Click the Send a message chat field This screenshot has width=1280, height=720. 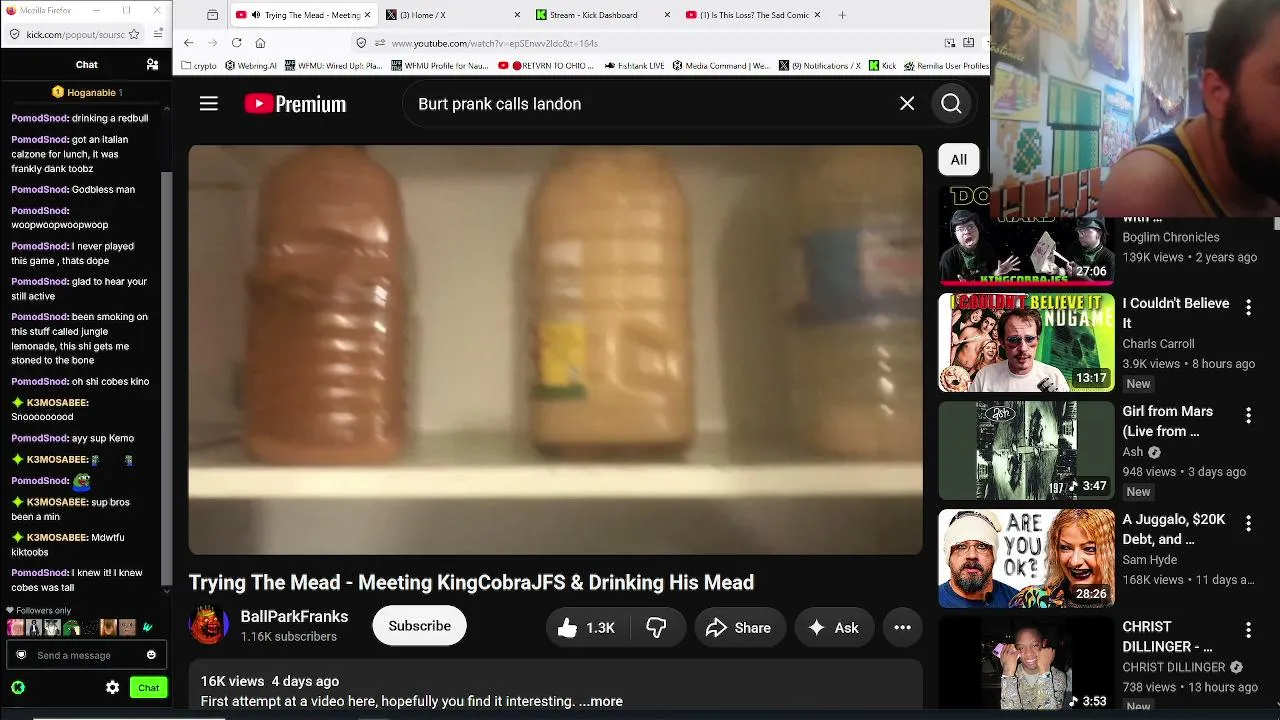(84, 655)
